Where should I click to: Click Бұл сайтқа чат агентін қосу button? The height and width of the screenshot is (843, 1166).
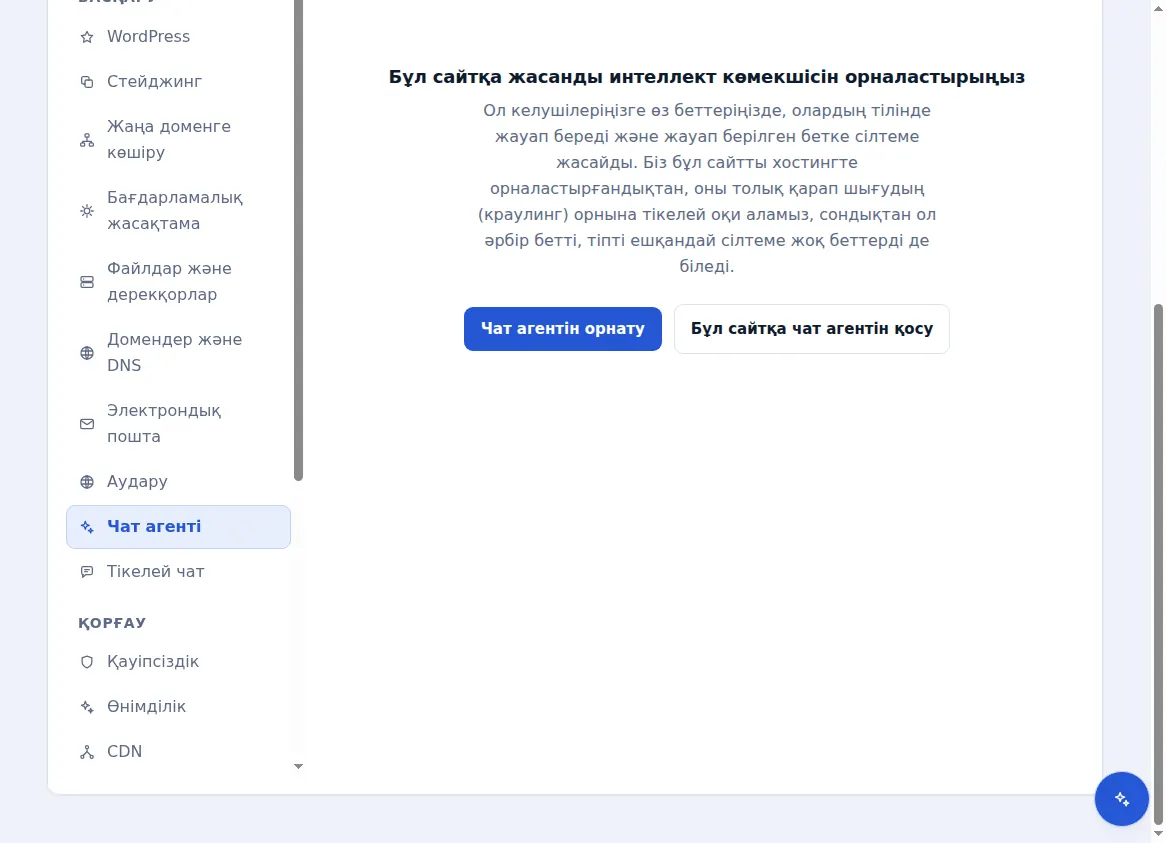click(811, 329)
